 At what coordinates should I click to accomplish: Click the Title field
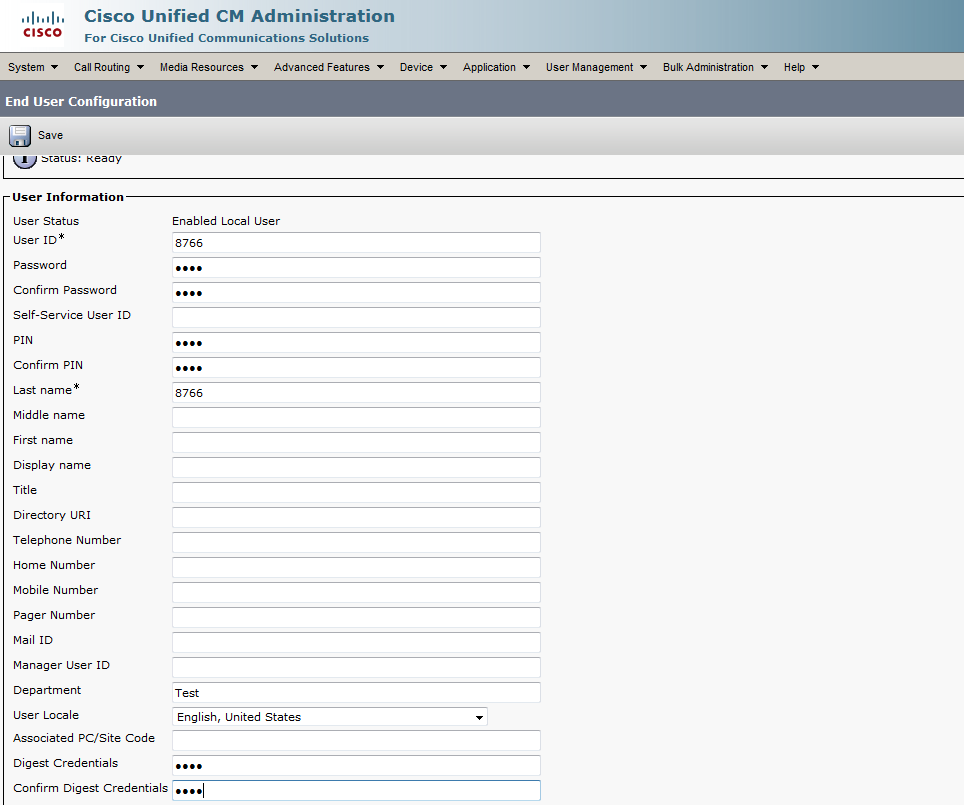click(356, 493)
